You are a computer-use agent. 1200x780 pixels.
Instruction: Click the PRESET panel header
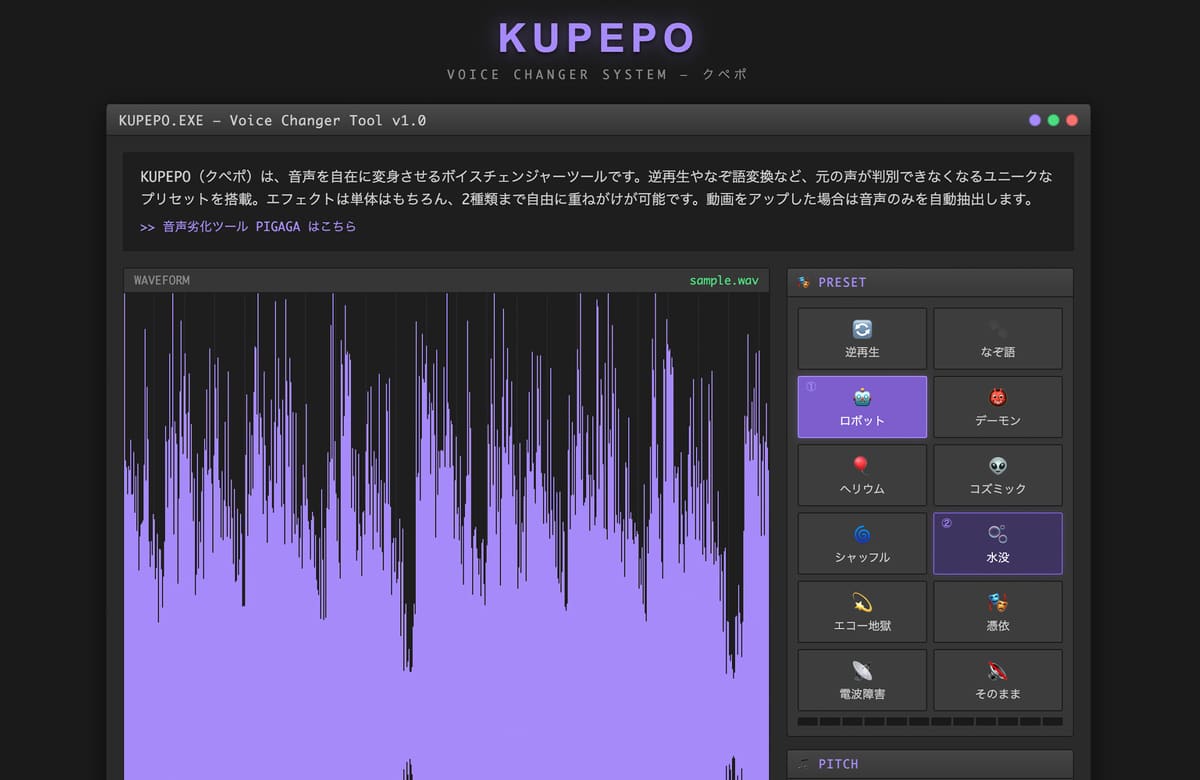pos(930,282)
